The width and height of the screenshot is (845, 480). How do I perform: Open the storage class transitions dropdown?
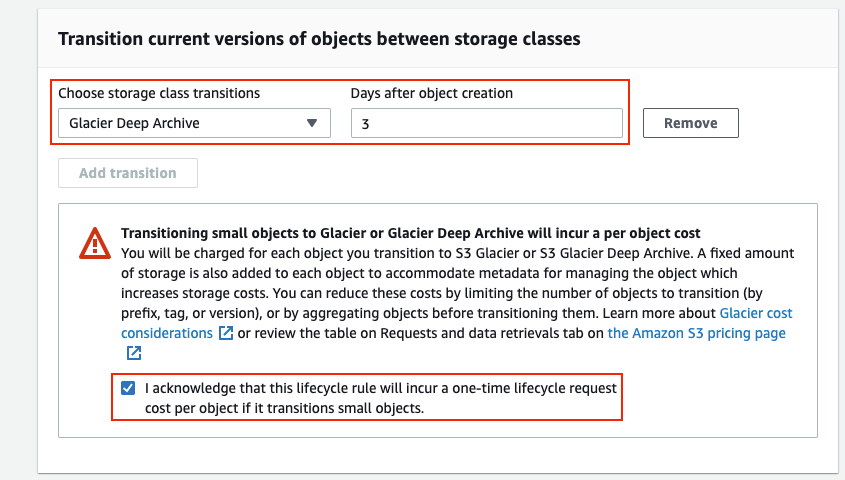pyautogui.click(x=193, y=123)
